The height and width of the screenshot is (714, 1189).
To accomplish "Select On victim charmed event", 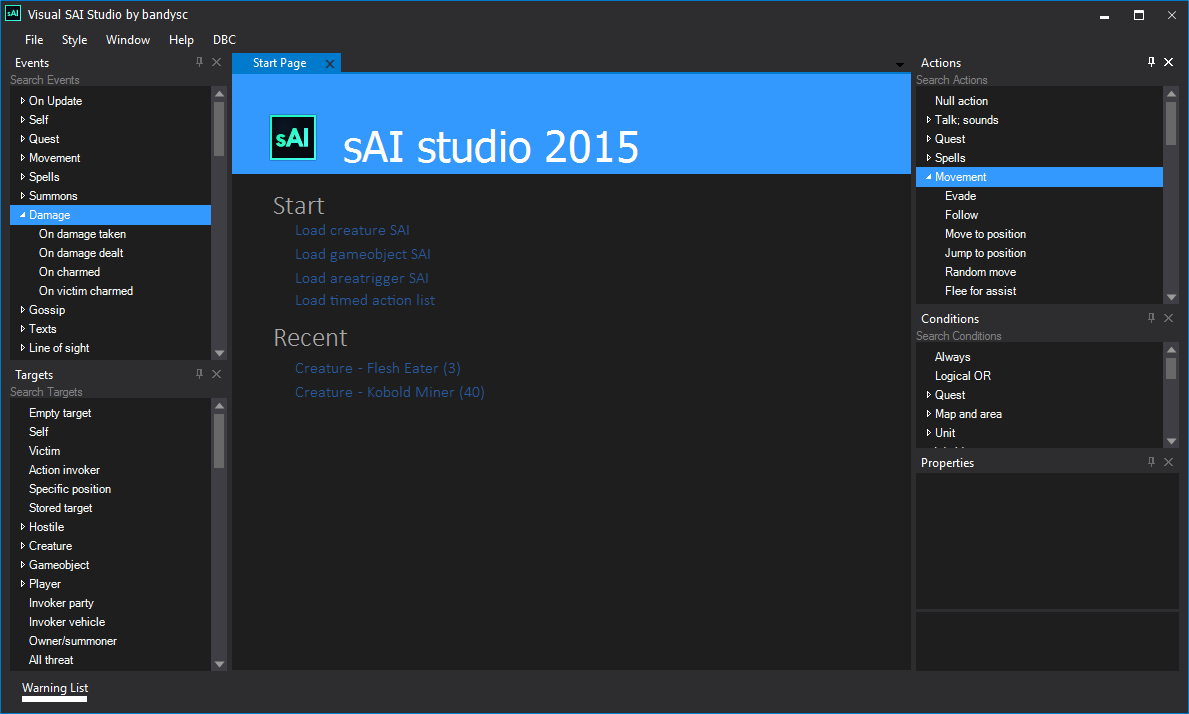I will click(x=86, y=290).
